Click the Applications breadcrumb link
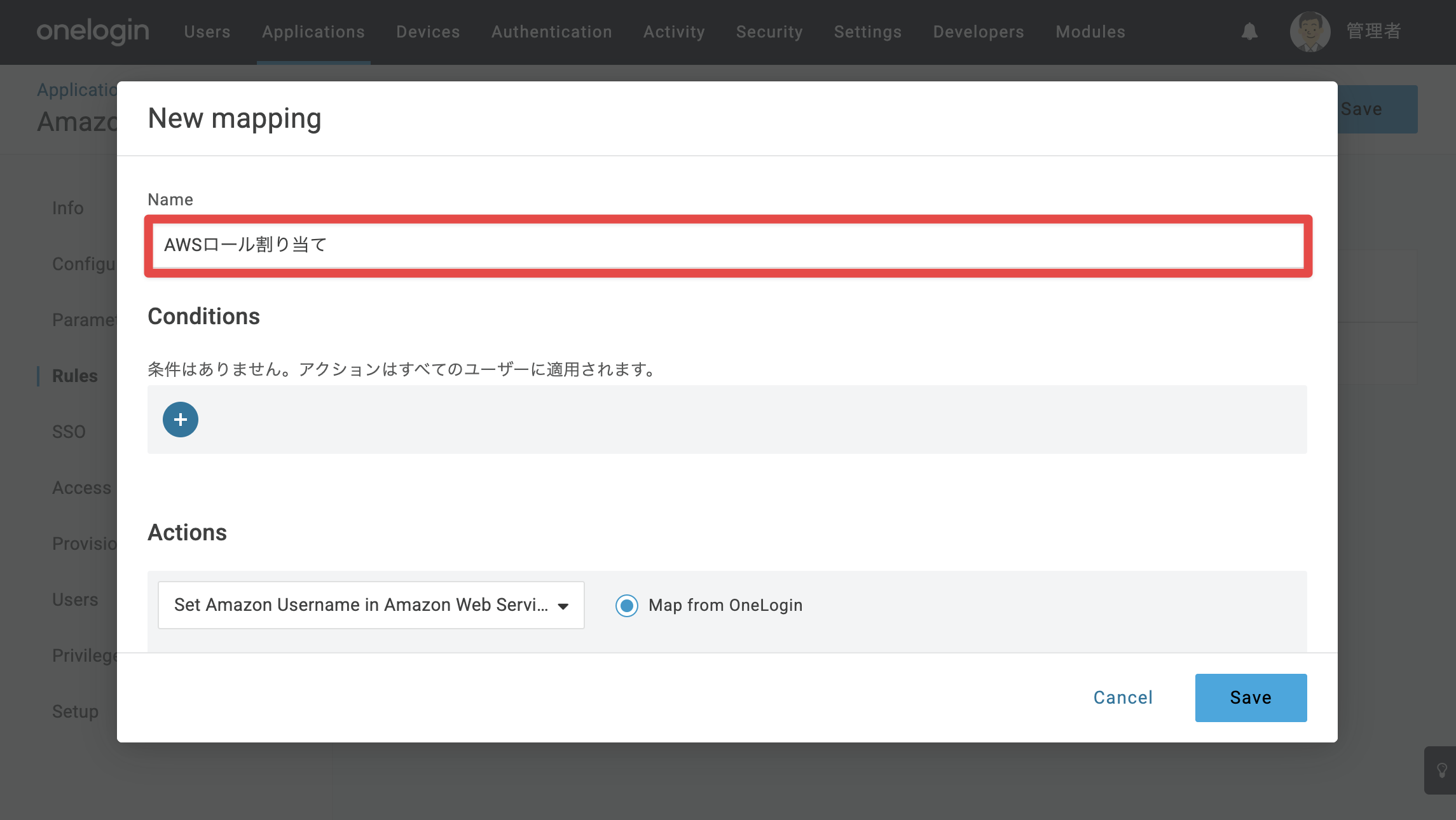The height and width of the screenshot is (820, 1456). point(77,90)
